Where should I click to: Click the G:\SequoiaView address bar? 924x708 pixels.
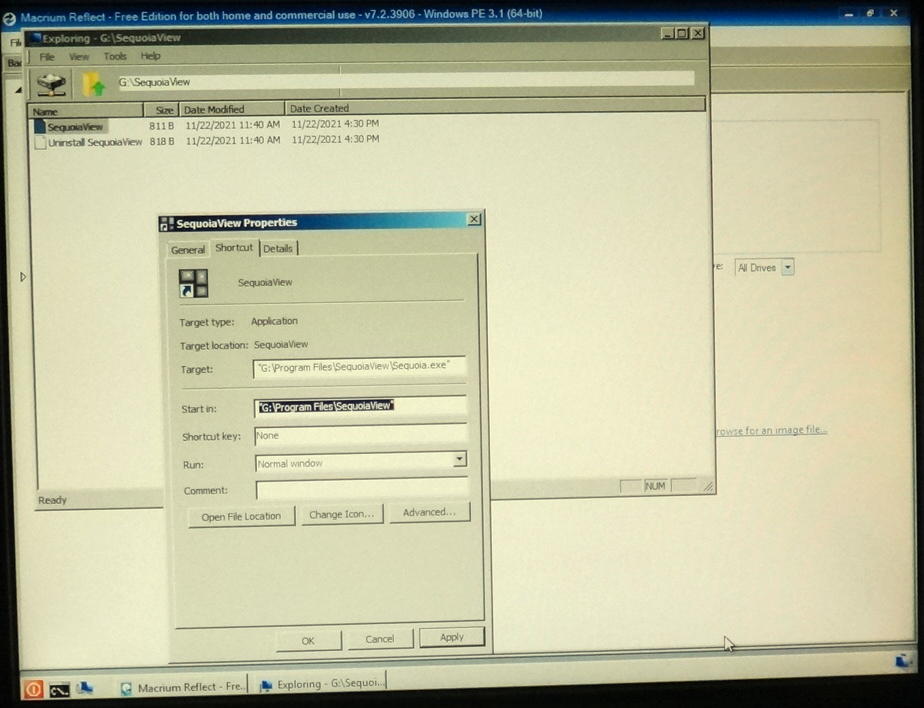(405, 81)
